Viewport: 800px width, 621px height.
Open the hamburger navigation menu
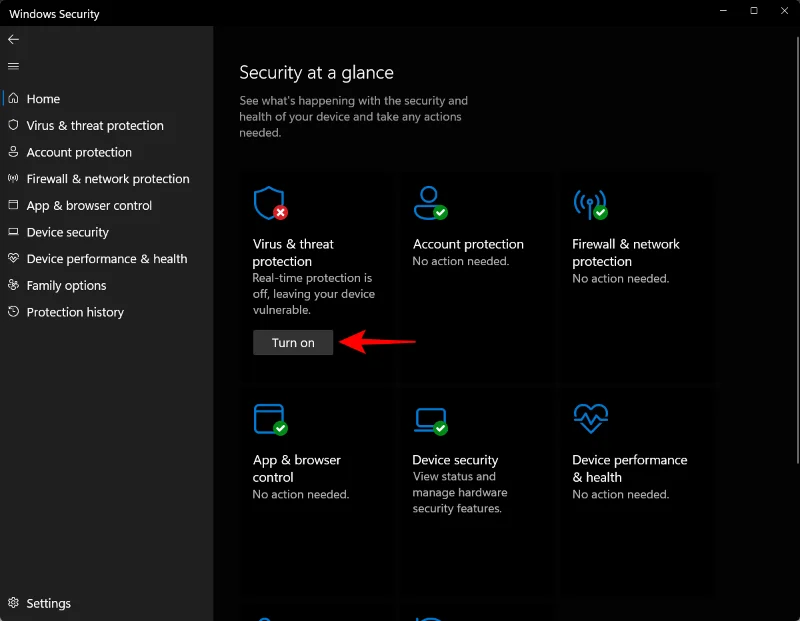pos(13,65)
